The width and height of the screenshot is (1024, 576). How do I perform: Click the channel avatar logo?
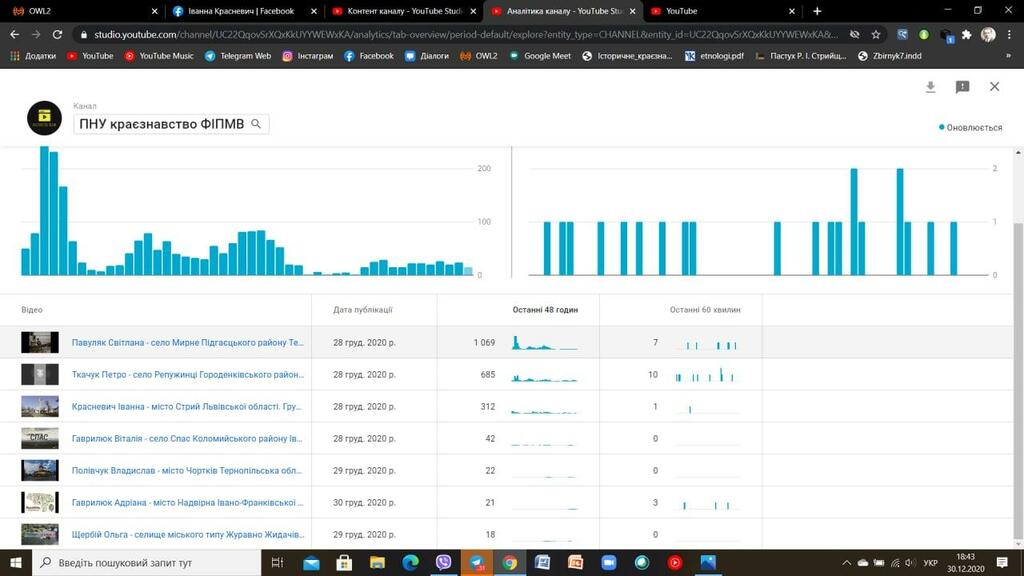click(44, 118)
